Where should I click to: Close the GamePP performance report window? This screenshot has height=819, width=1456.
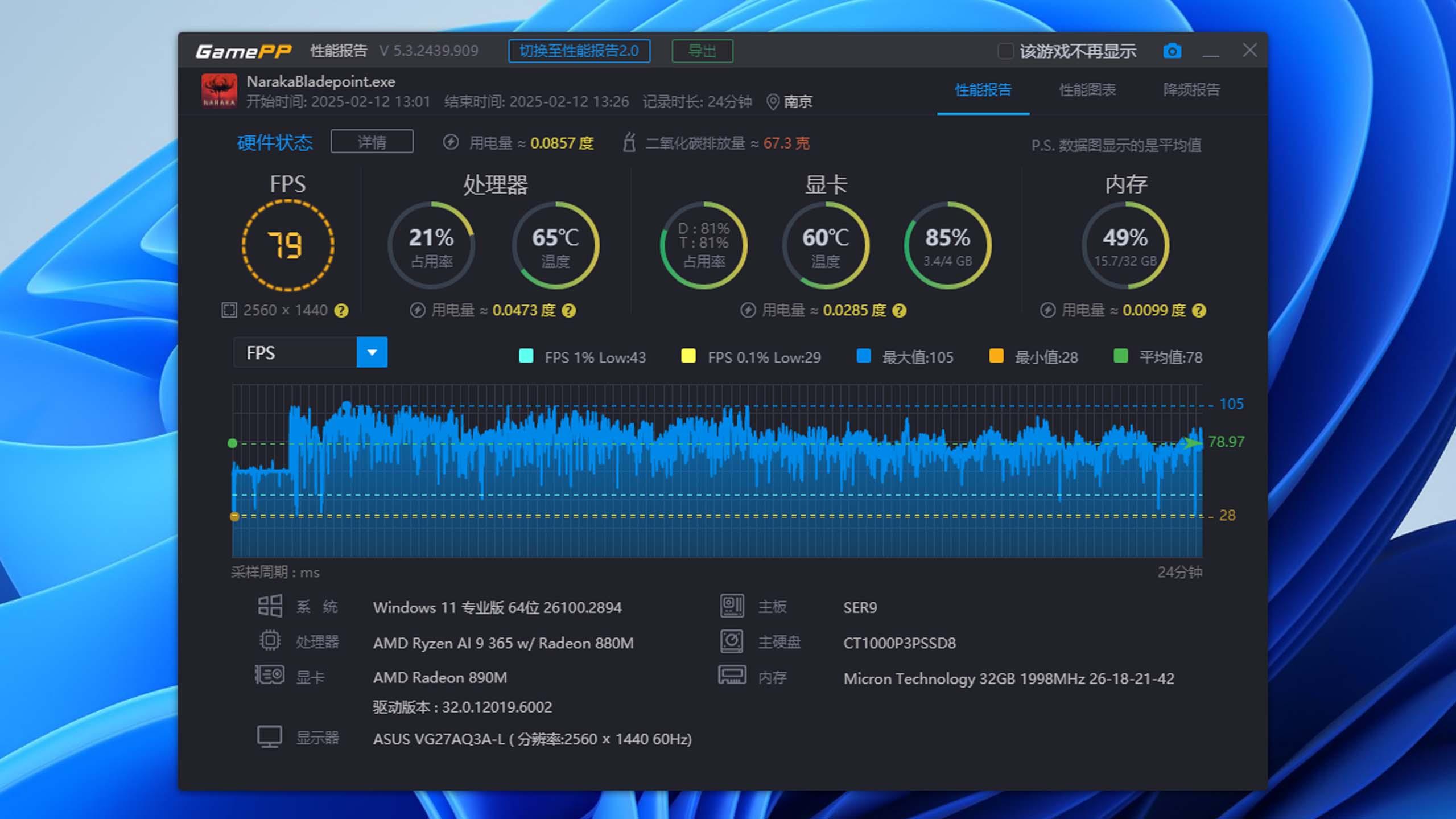[x=1249, y=51]
